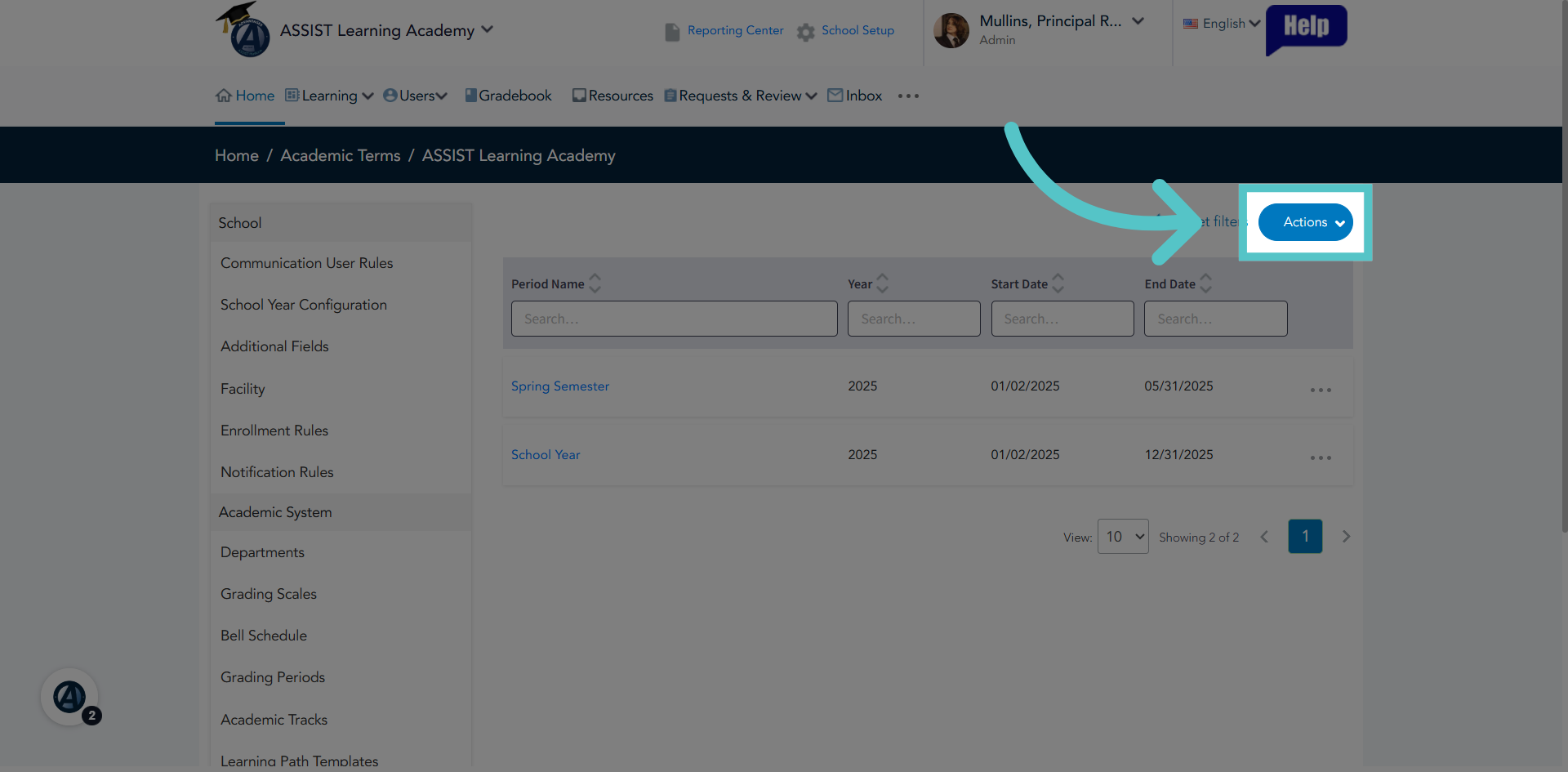Click the US flag language icon
Screen dimensions: 1568x772
(1191, 24)
